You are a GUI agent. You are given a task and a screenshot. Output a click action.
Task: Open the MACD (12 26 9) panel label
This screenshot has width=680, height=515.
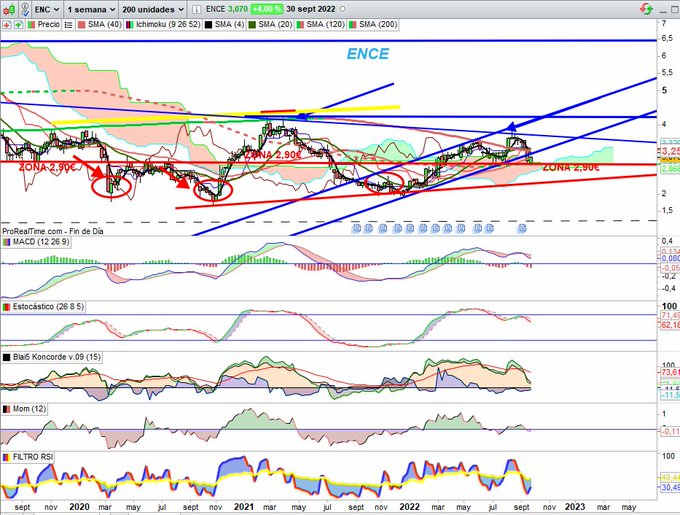(x=36, y=242)
